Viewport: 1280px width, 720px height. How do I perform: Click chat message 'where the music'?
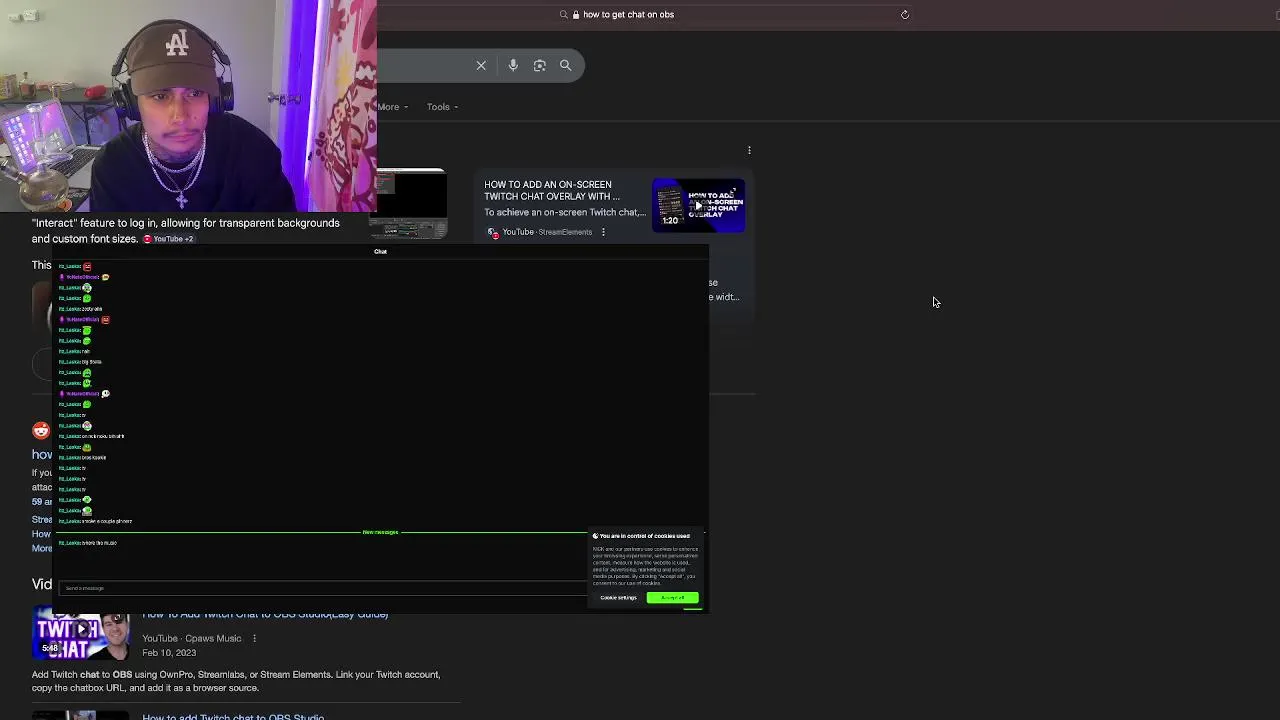[99, 543]
